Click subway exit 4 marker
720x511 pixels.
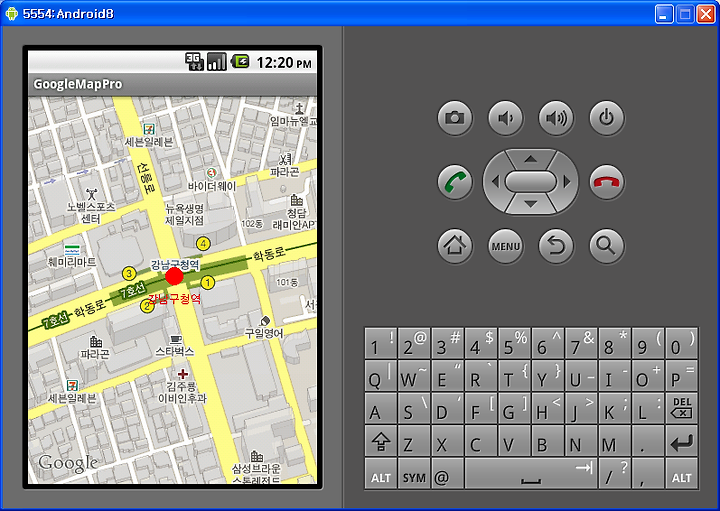coord(203,244)
